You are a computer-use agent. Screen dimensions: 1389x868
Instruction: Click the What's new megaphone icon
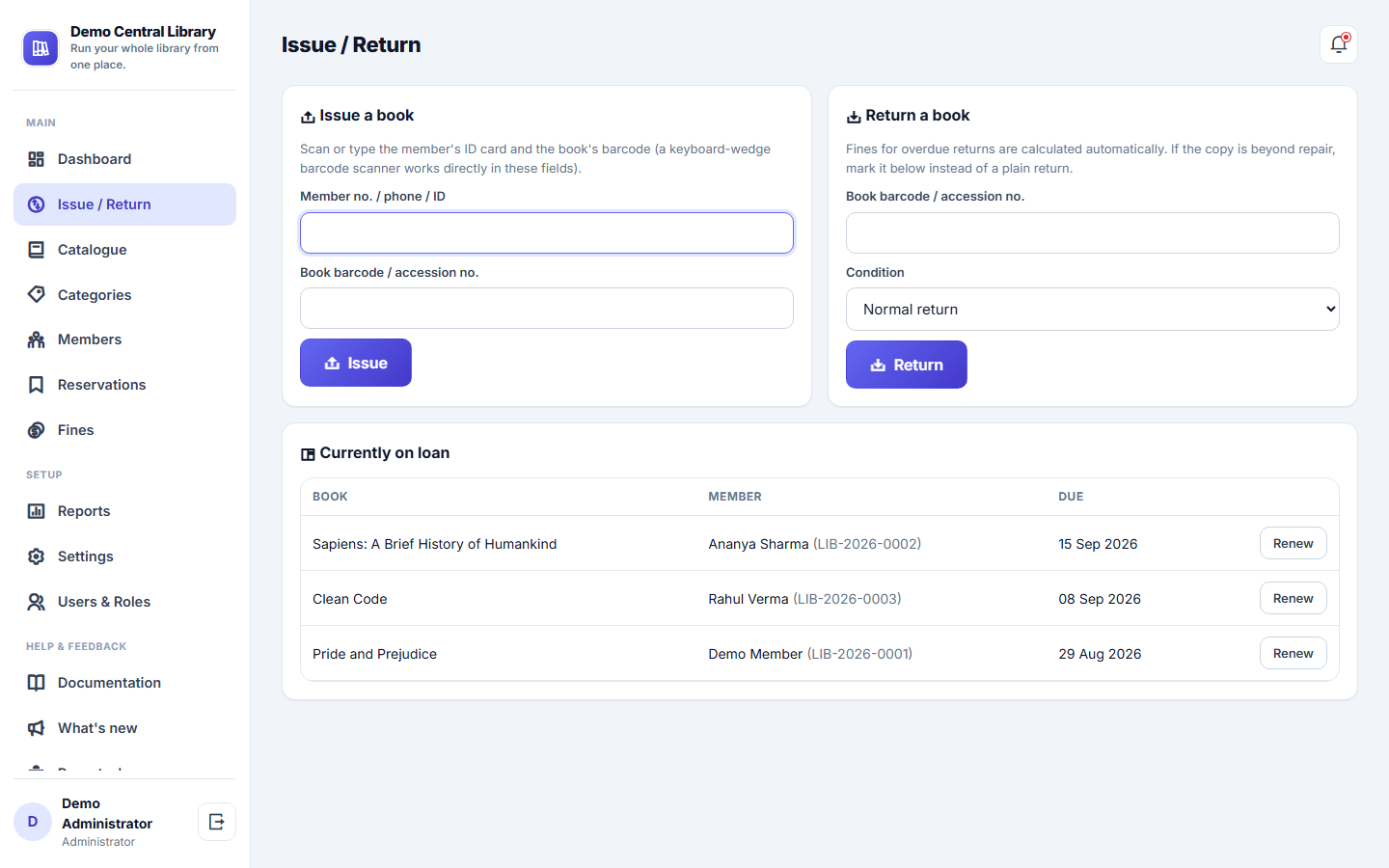click(37, 728)
